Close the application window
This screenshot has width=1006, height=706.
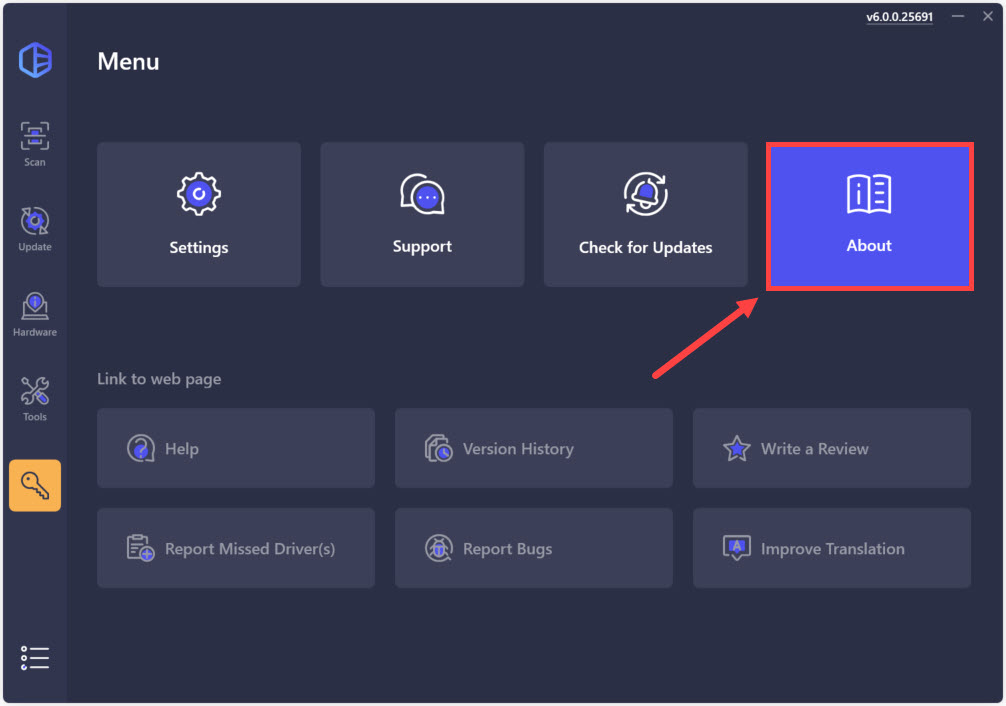[985, 17]
